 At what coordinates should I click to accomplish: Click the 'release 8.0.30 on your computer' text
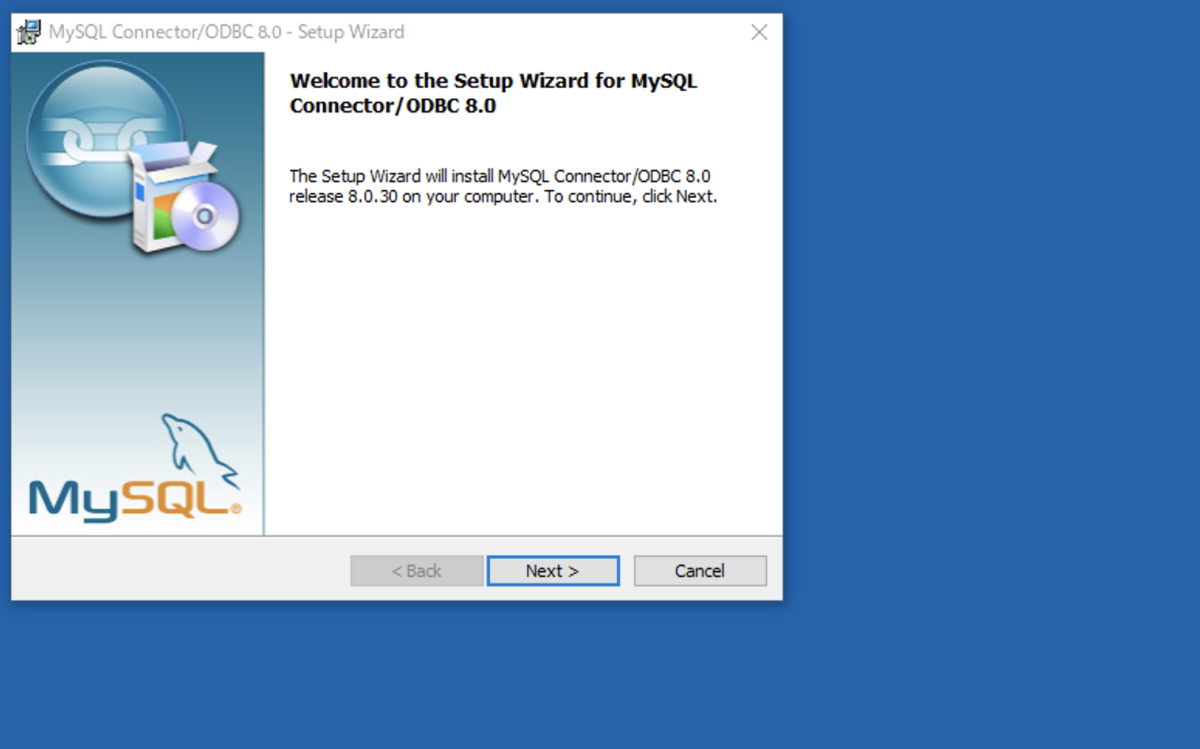click(412, 197)
